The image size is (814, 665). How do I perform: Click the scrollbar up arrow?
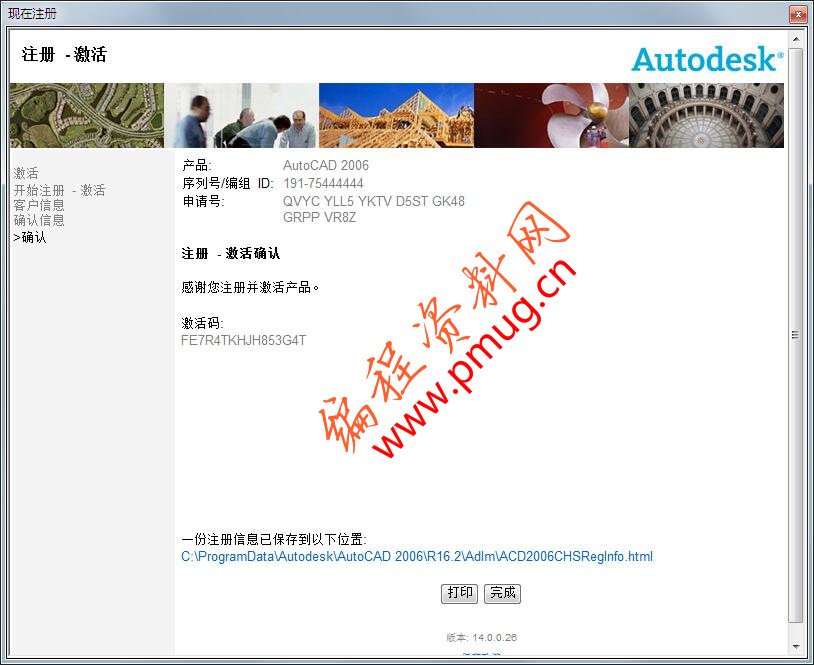[x=796, y=39]
